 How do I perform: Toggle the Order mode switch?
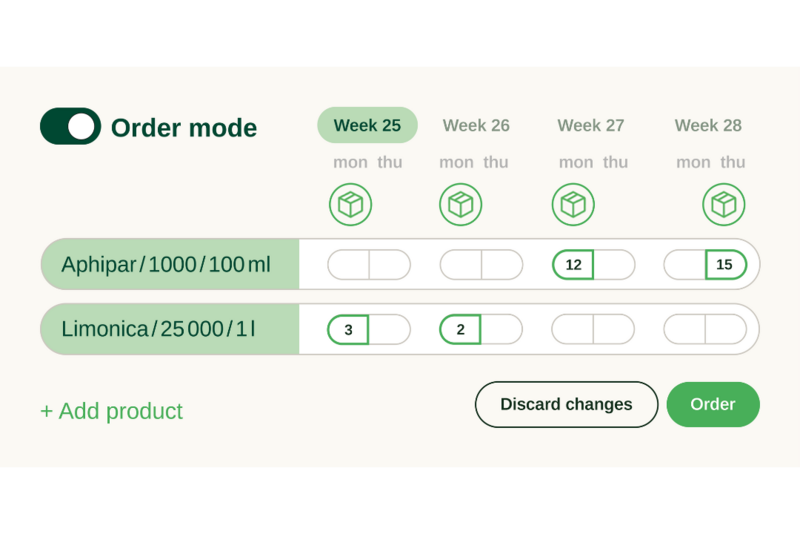[x=70, y=127]
